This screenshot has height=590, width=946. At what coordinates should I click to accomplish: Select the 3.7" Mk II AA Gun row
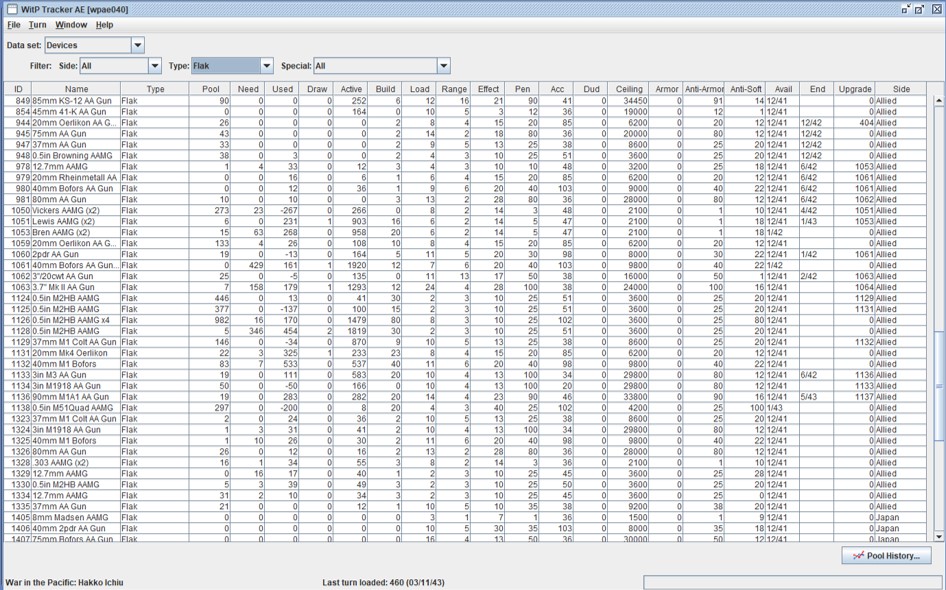point(465,287)
